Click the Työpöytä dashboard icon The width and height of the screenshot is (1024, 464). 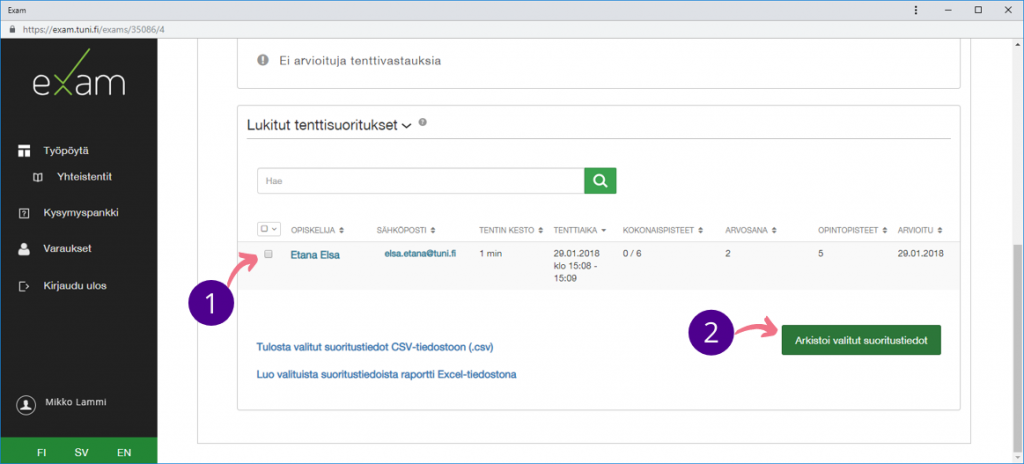click(26, 151)
